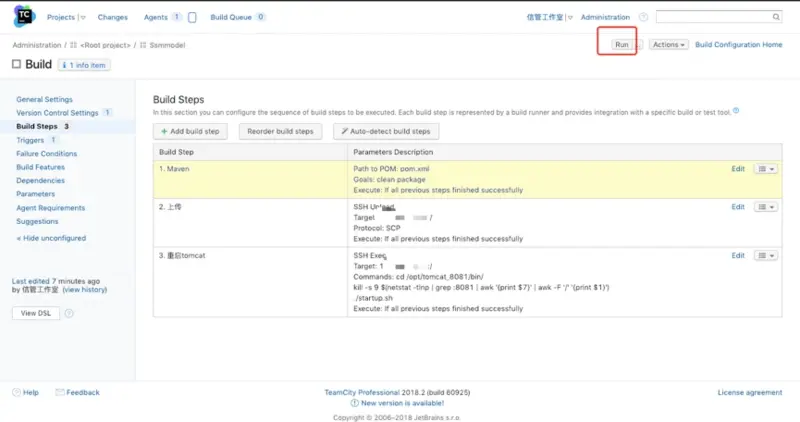Open Ssmmodel breadcrumb link
The width and height of the screenshot is (800, 422).
[167, 45]
